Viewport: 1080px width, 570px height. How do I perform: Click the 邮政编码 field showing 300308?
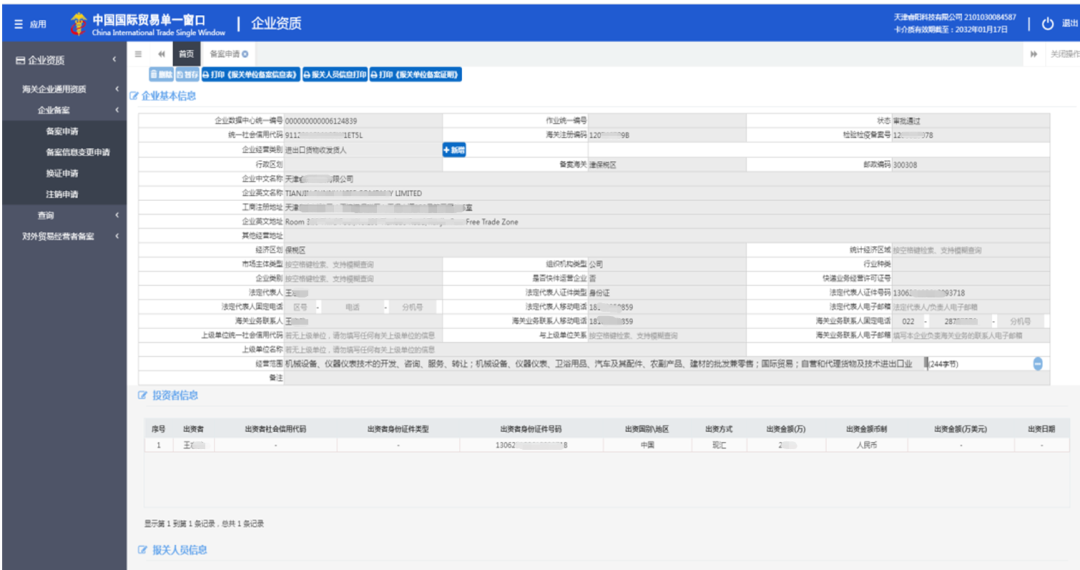[970, 165]
